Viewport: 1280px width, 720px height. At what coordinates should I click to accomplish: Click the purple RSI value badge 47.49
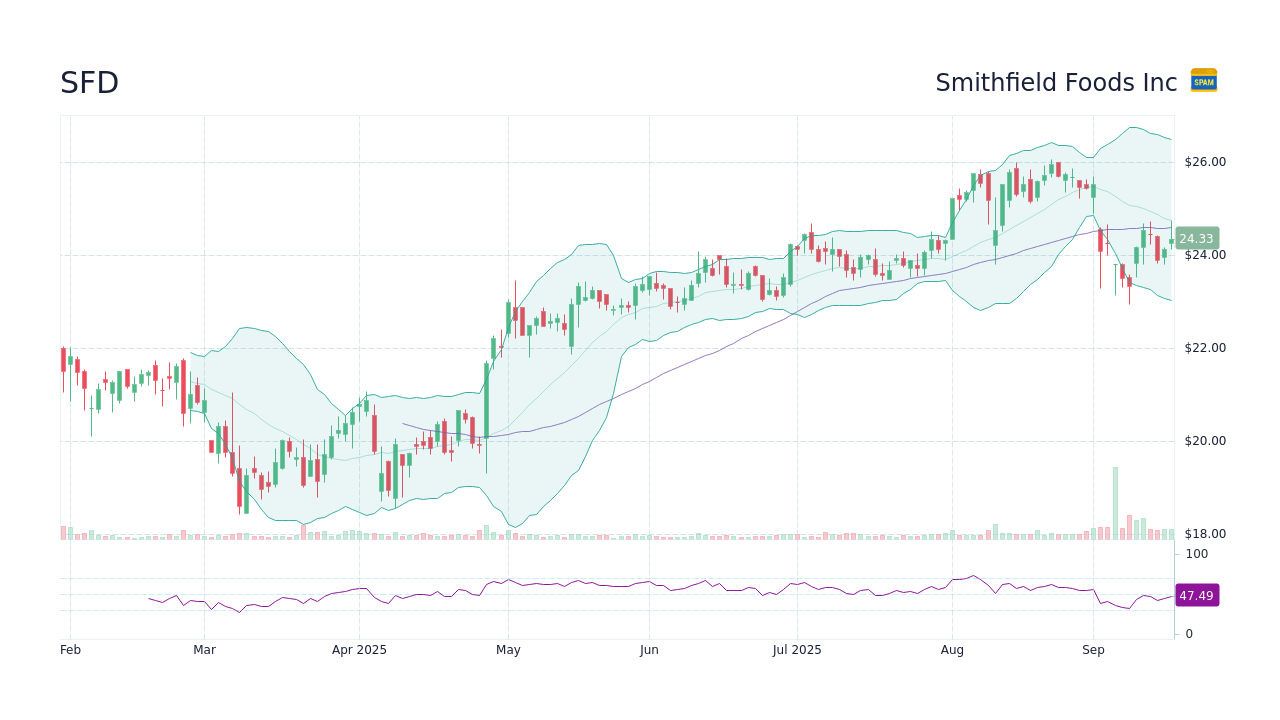[x=1196, y=595]
